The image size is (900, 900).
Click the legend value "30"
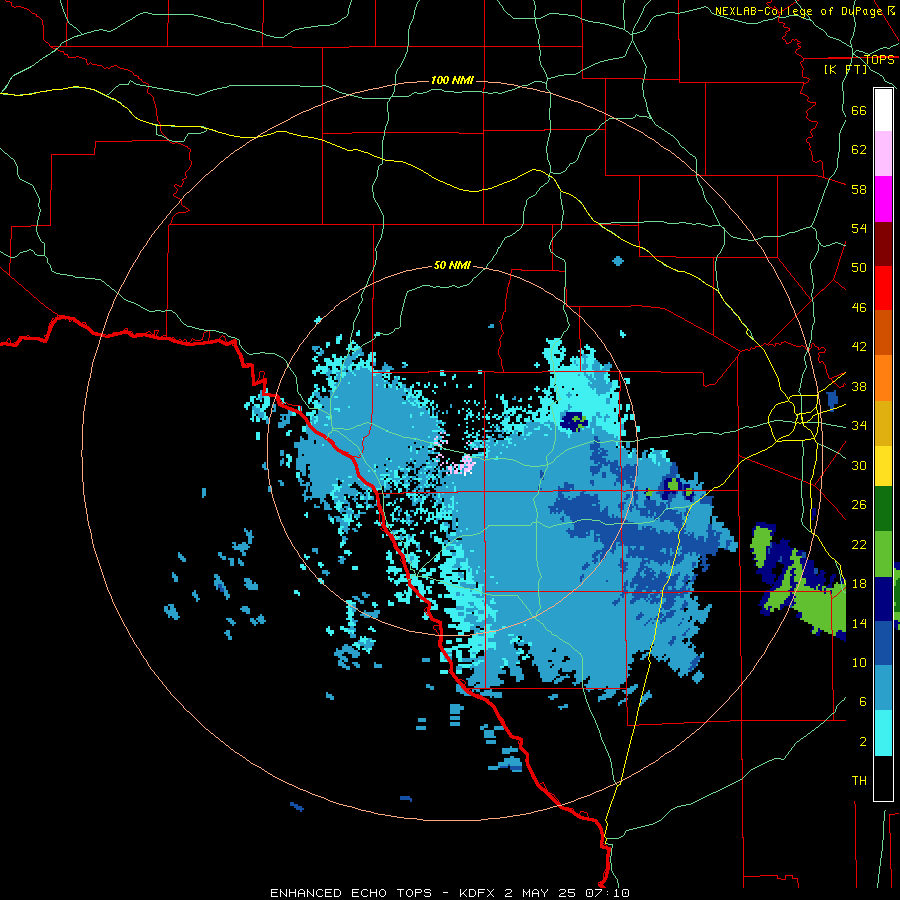859,465
